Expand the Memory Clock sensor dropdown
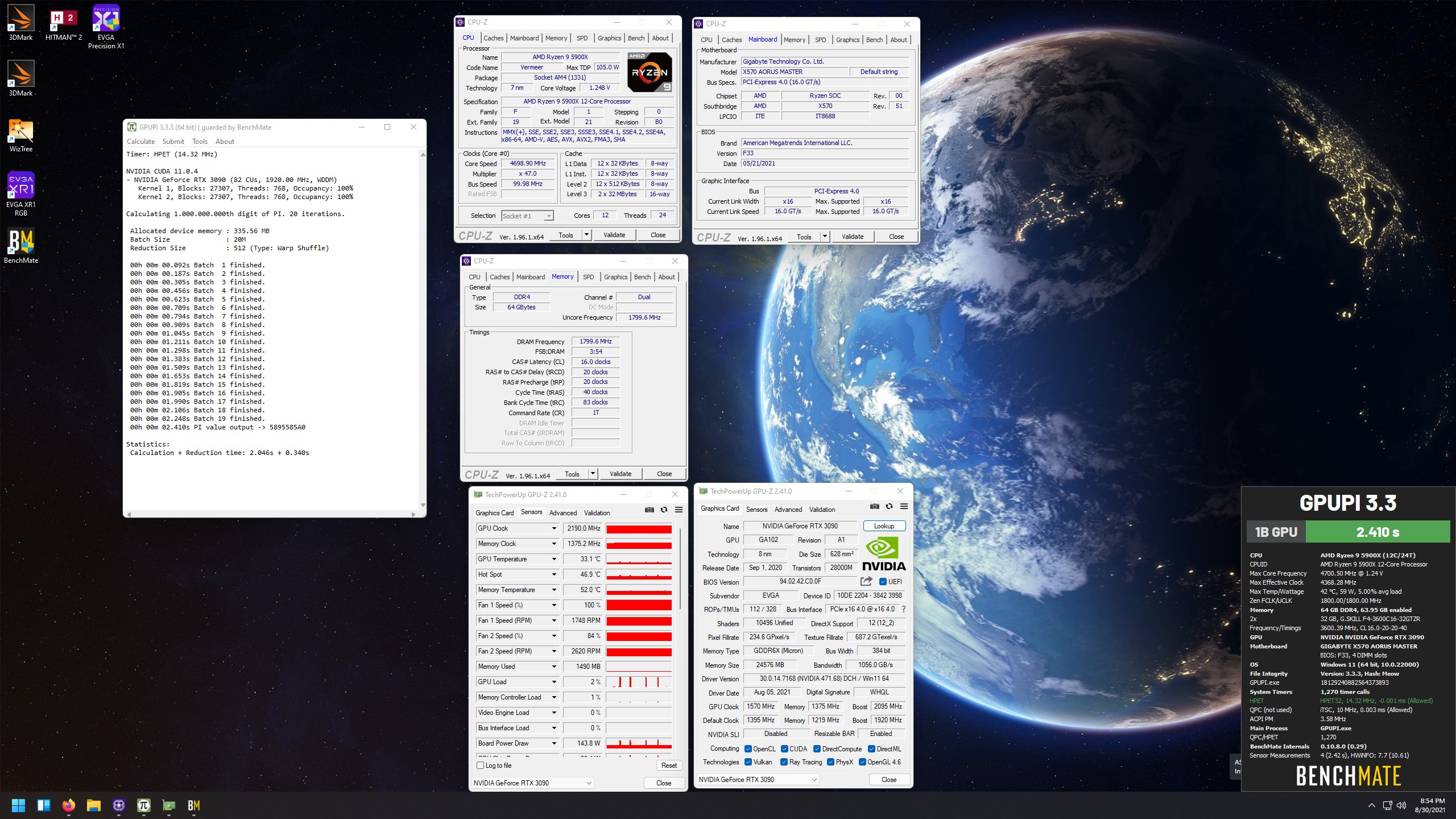 (554, 544)
